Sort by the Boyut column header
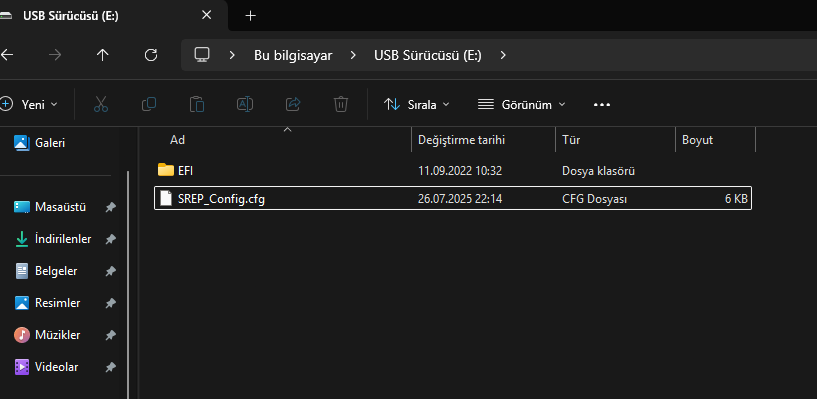The width and height of the screenshot is (817, 399). point(698,140)
